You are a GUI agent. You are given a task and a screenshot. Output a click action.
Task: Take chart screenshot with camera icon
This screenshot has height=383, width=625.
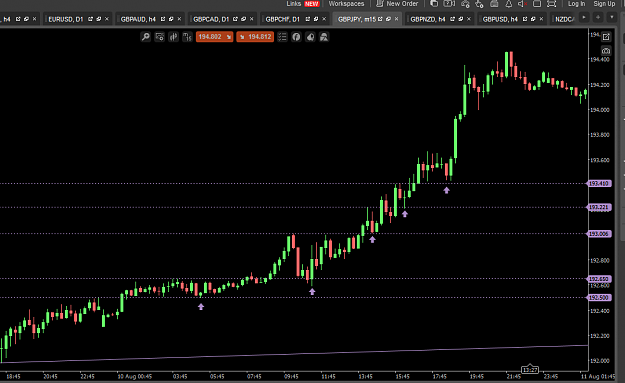tap(606, 51)
